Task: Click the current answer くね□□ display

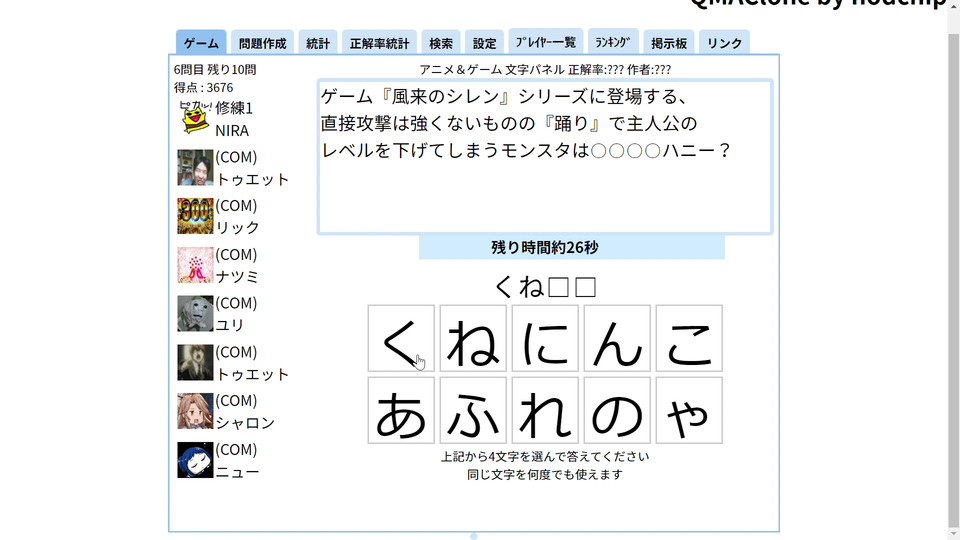Action: (x=545, y=287)
